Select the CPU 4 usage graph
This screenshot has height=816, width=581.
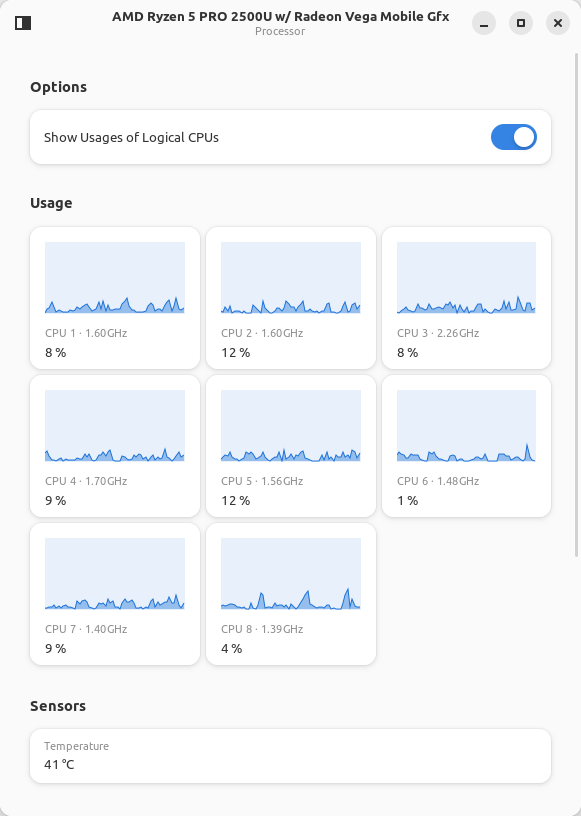[x=115, y=426]
